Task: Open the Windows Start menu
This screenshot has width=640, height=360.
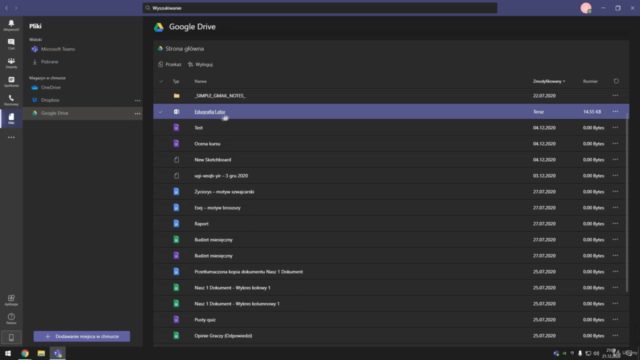Action: [x=8, y=353]
